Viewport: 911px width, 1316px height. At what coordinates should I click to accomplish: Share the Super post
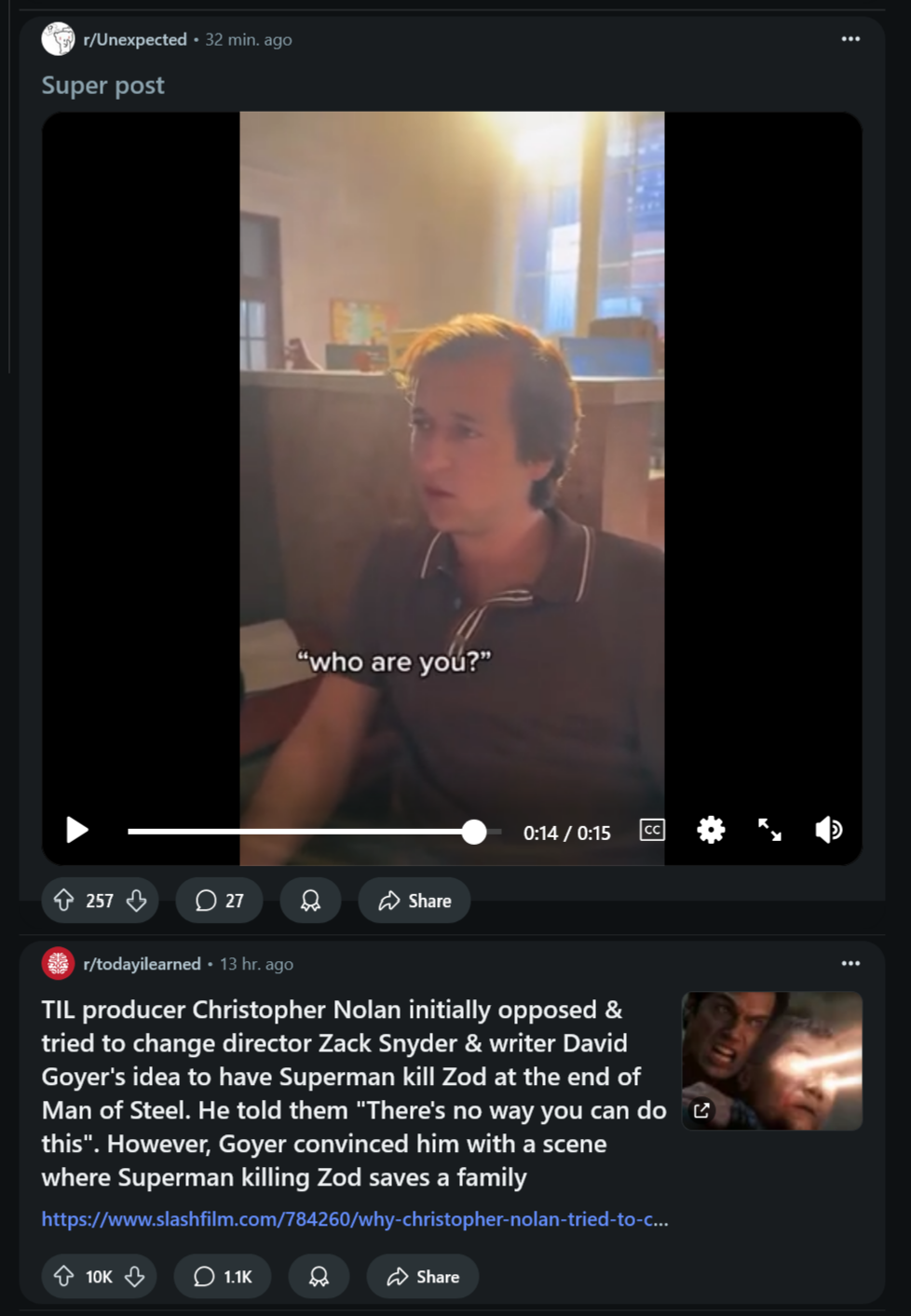(x=415, y=901)
